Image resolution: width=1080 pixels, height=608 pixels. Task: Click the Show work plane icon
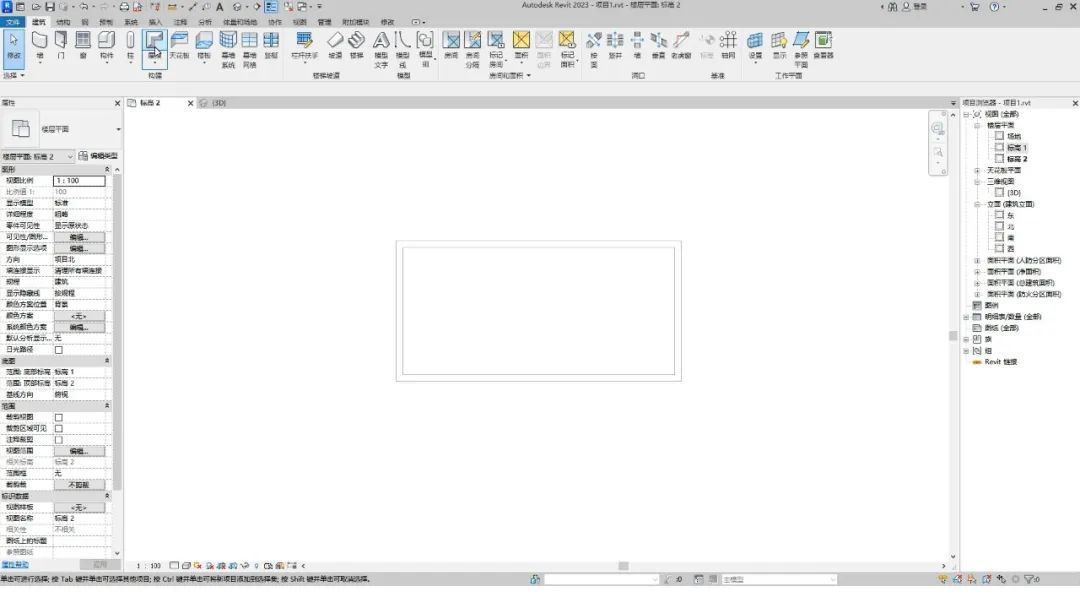[x=779, y=45]
